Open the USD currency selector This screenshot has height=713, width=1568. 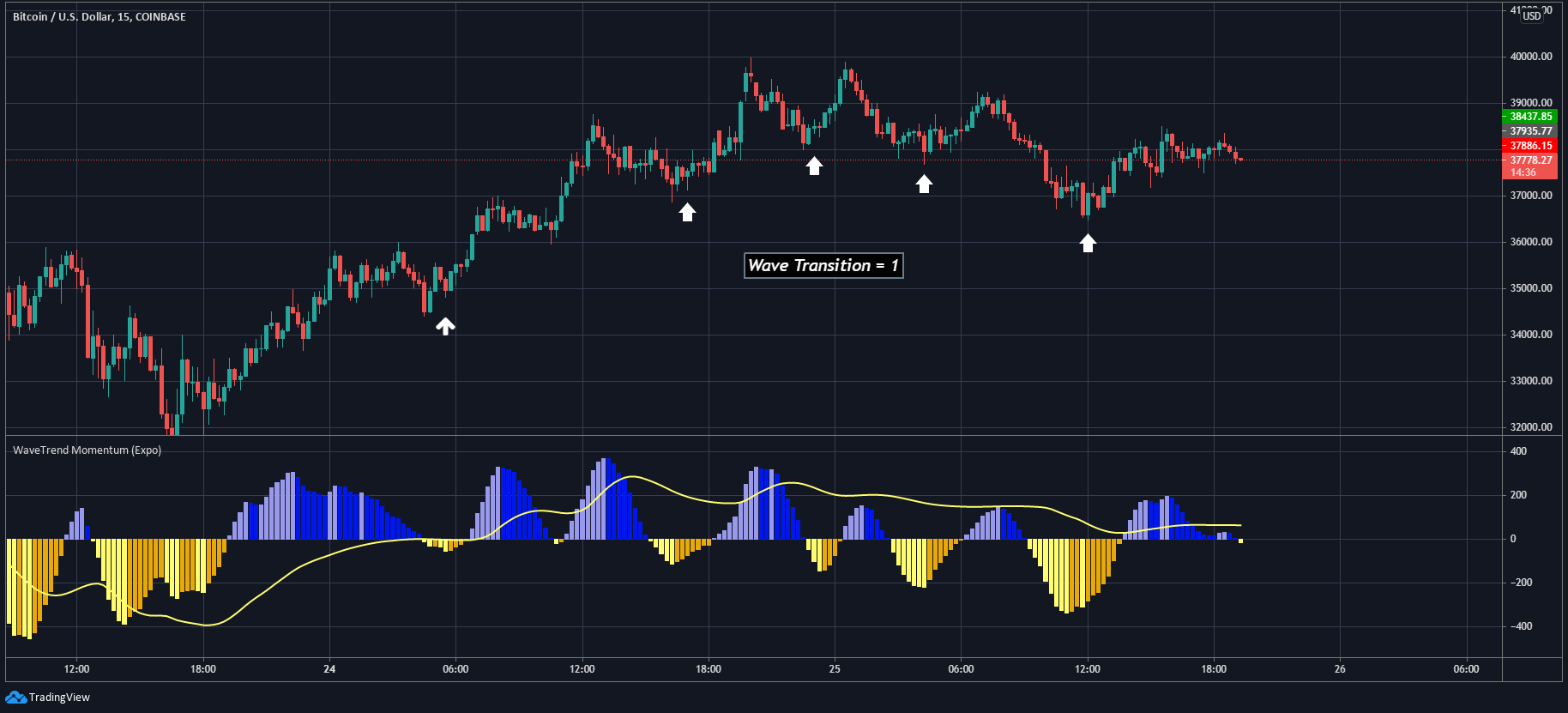click(1532, 15)
